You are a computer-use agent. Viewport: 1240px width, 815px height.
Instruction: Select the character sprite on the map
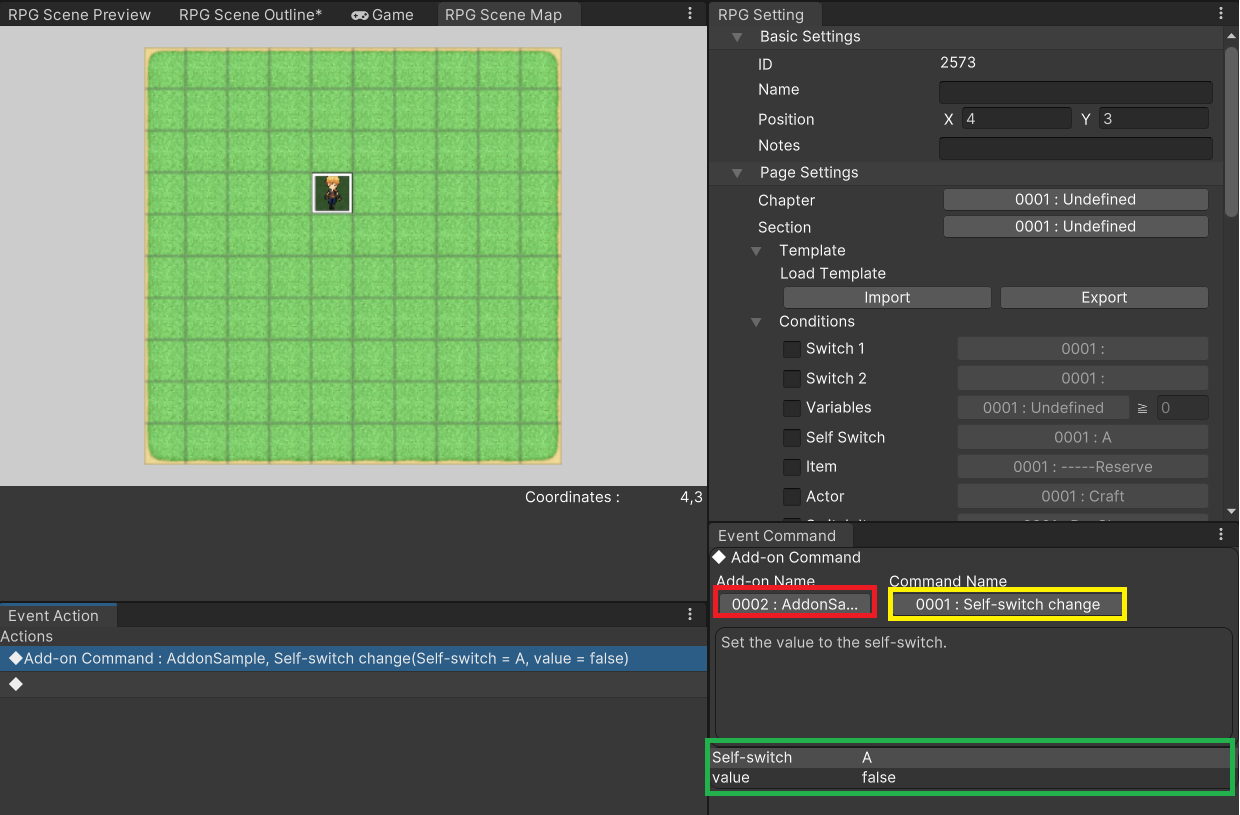pos(332,193)
